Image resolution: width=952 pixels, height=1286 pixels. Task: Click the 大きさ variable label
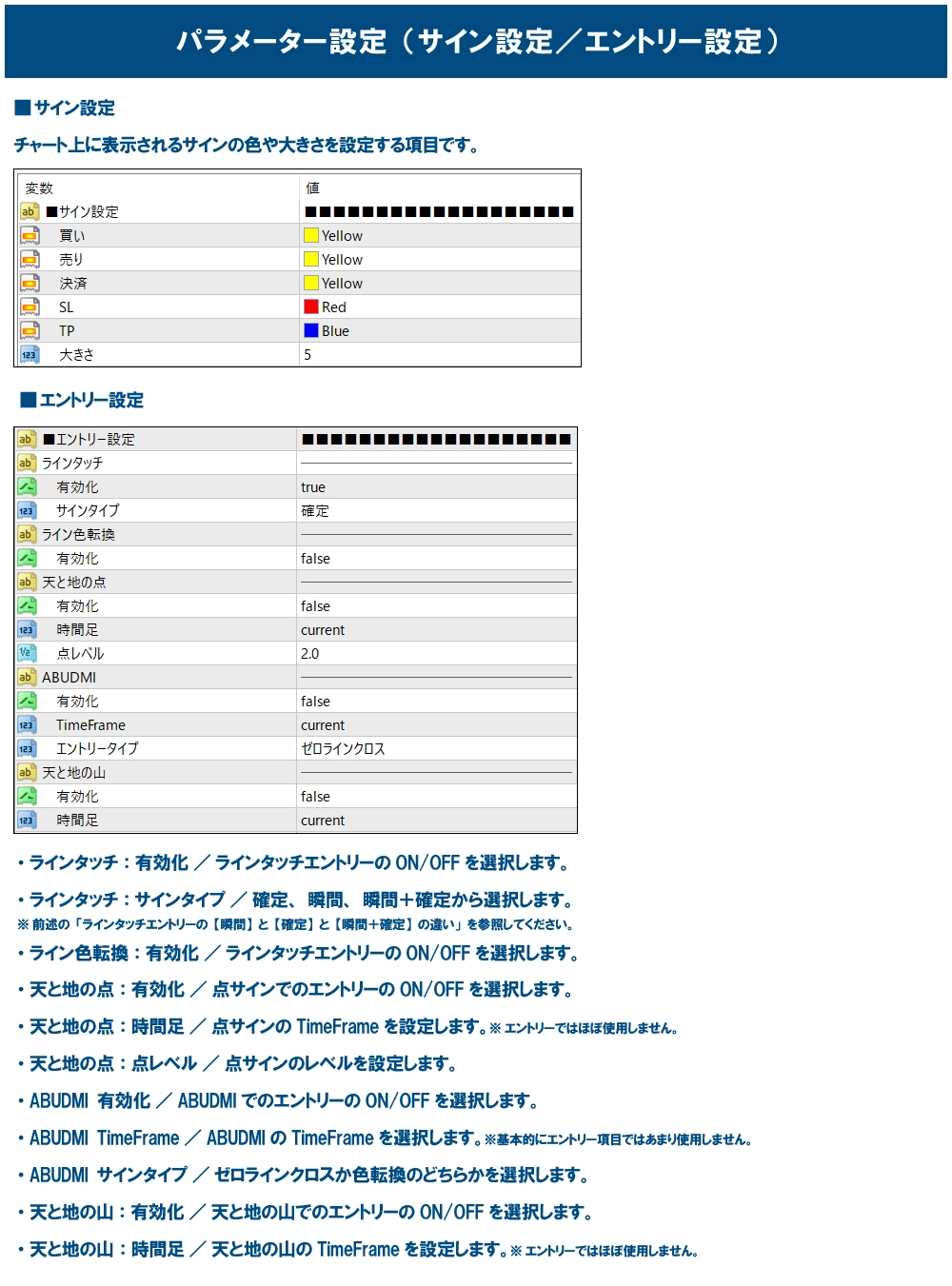coord(76,354)
